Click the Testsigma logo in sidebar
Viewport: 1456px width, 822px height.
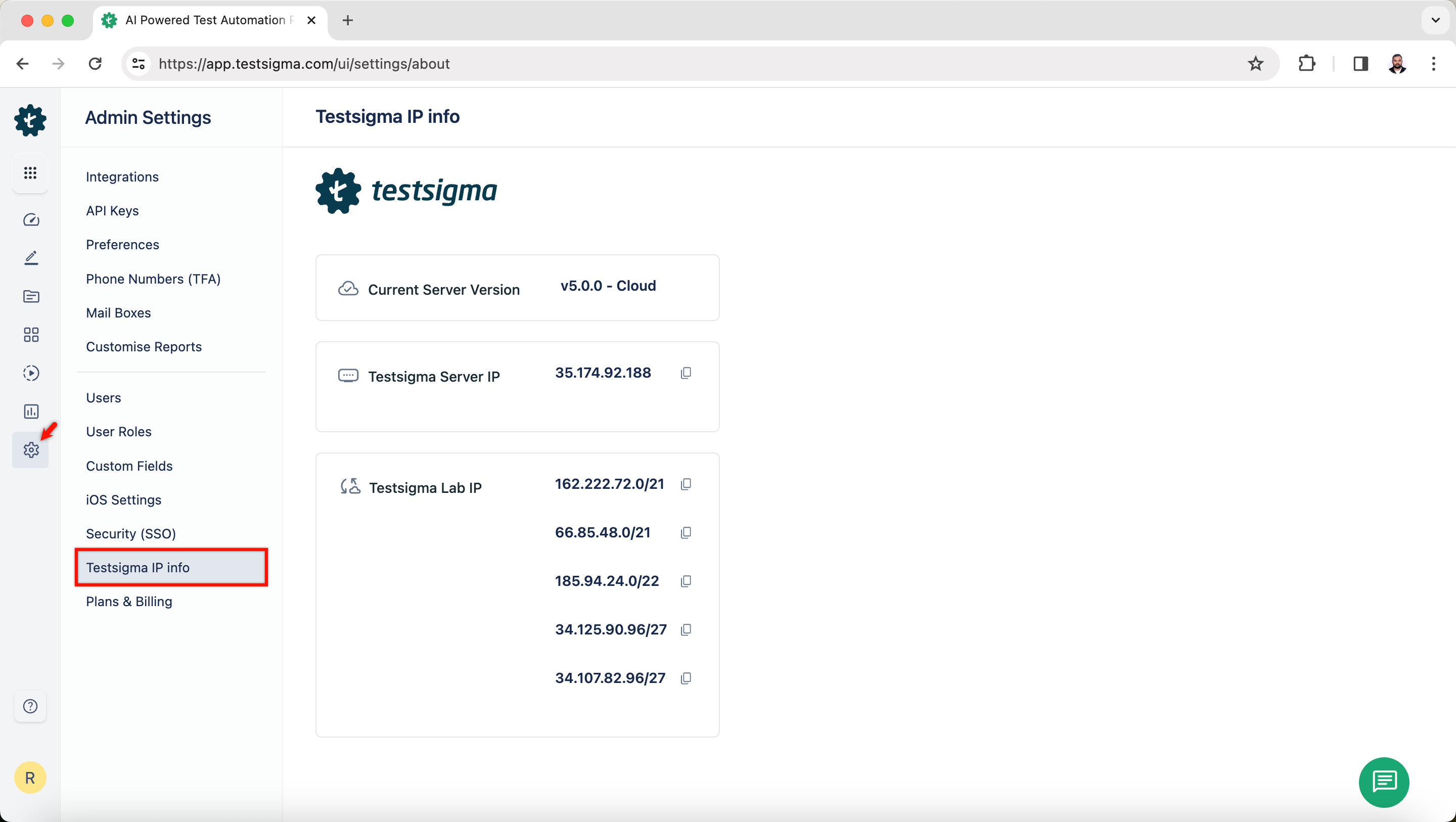30,120
